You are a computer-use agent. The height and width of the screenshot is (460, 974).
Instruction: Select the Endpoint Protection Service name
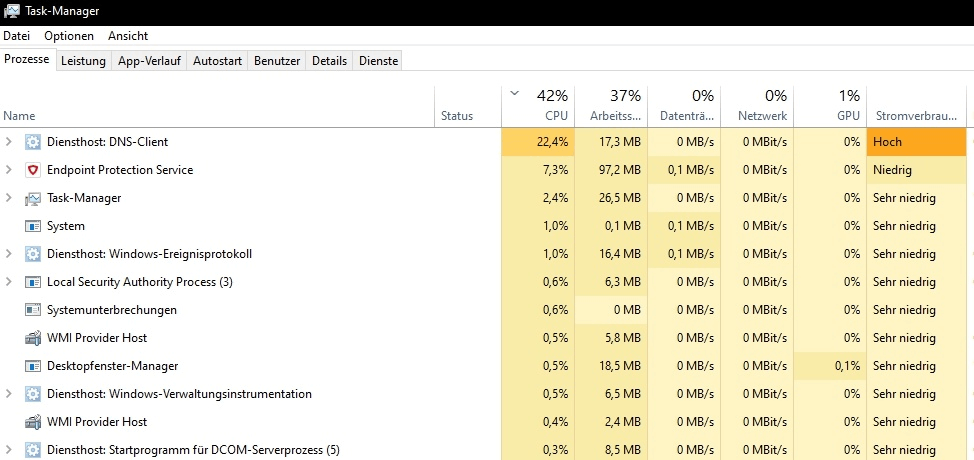point(120,170)
